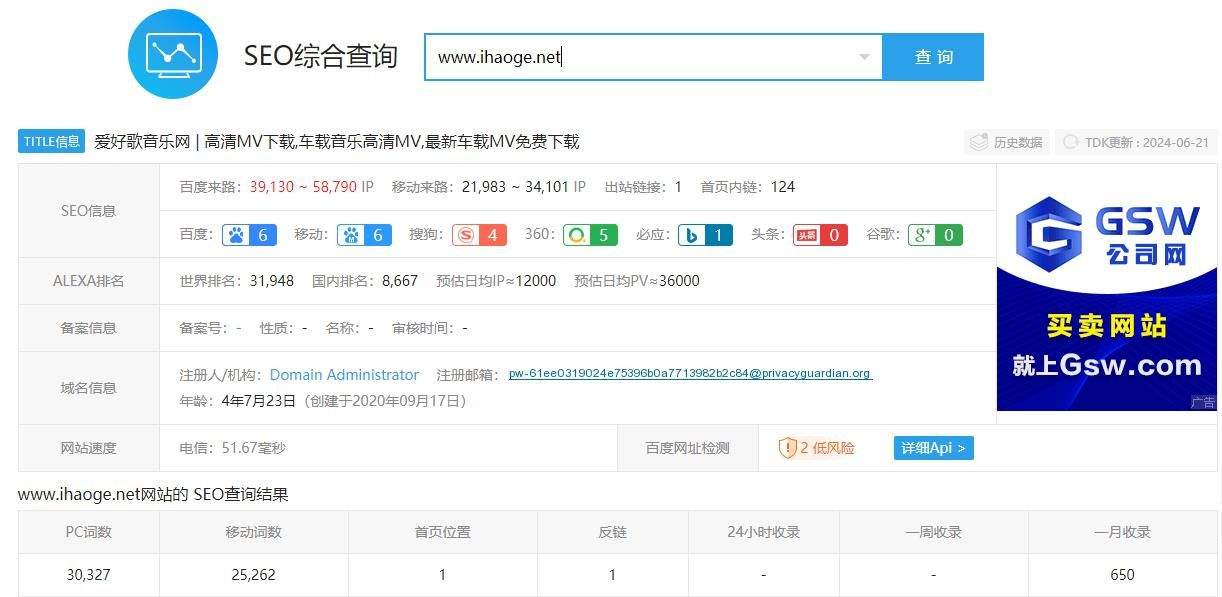Click the 首页位置 column header

pyautogui.click(x=443, y=532)
